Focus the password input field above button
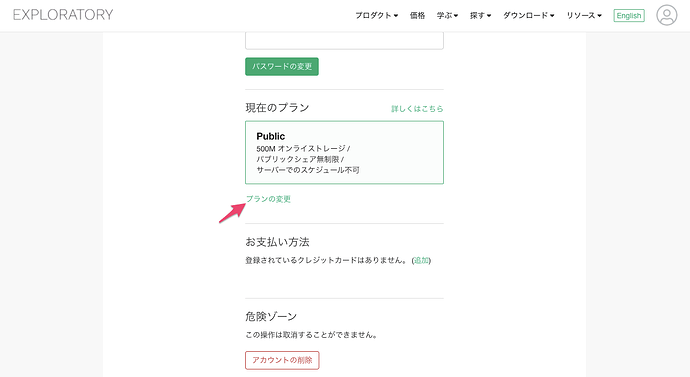 tap(344, 40)
